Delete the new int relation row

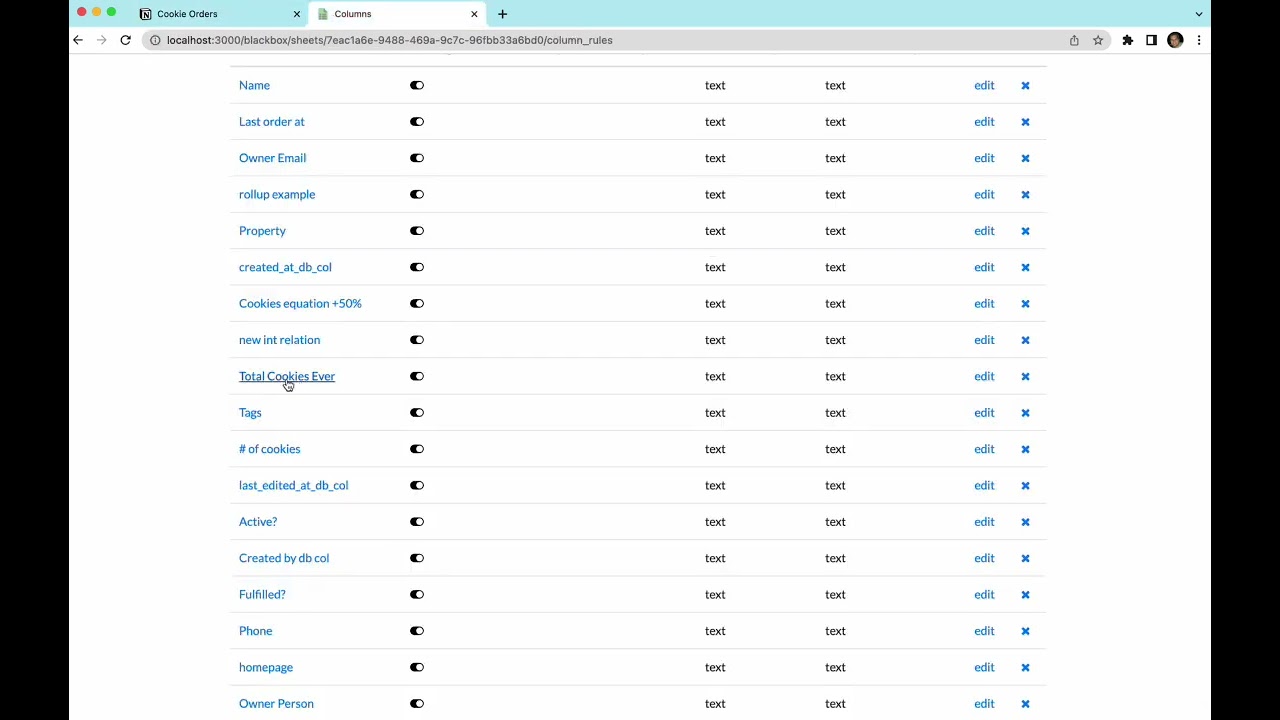tap(1025, 340)
